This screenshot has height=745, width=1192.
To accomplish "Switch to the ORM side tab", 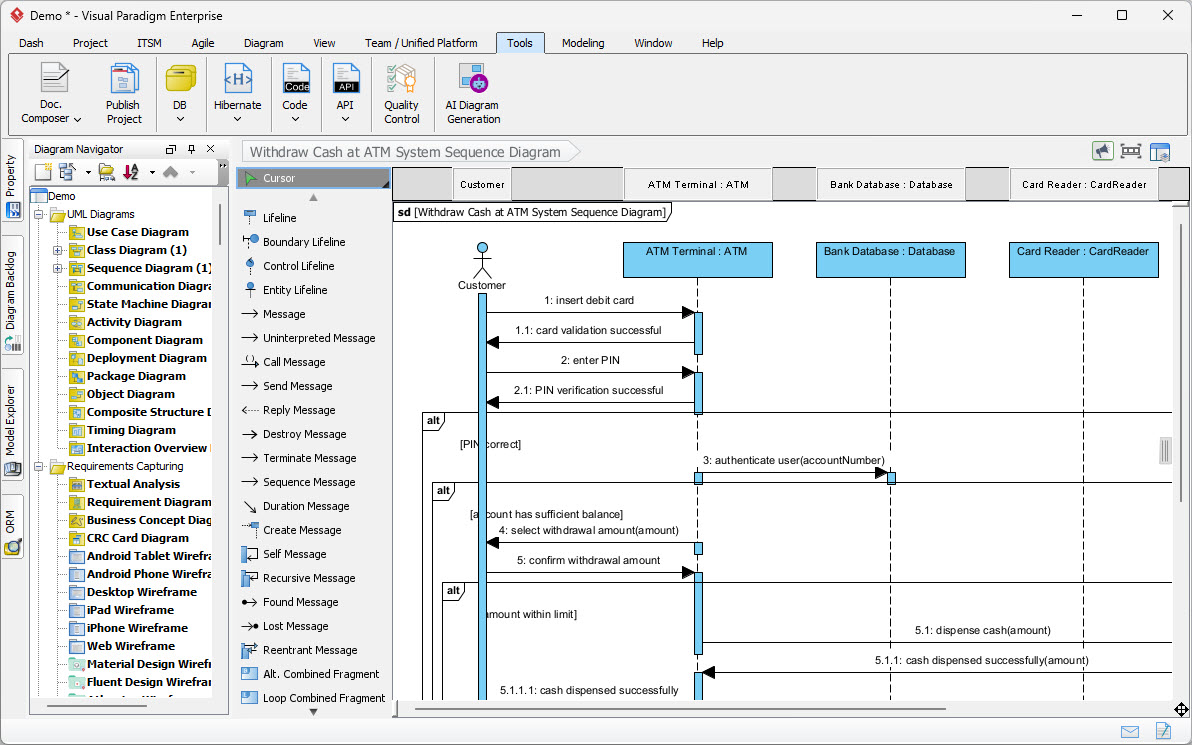I will click(x=13, y=527).
